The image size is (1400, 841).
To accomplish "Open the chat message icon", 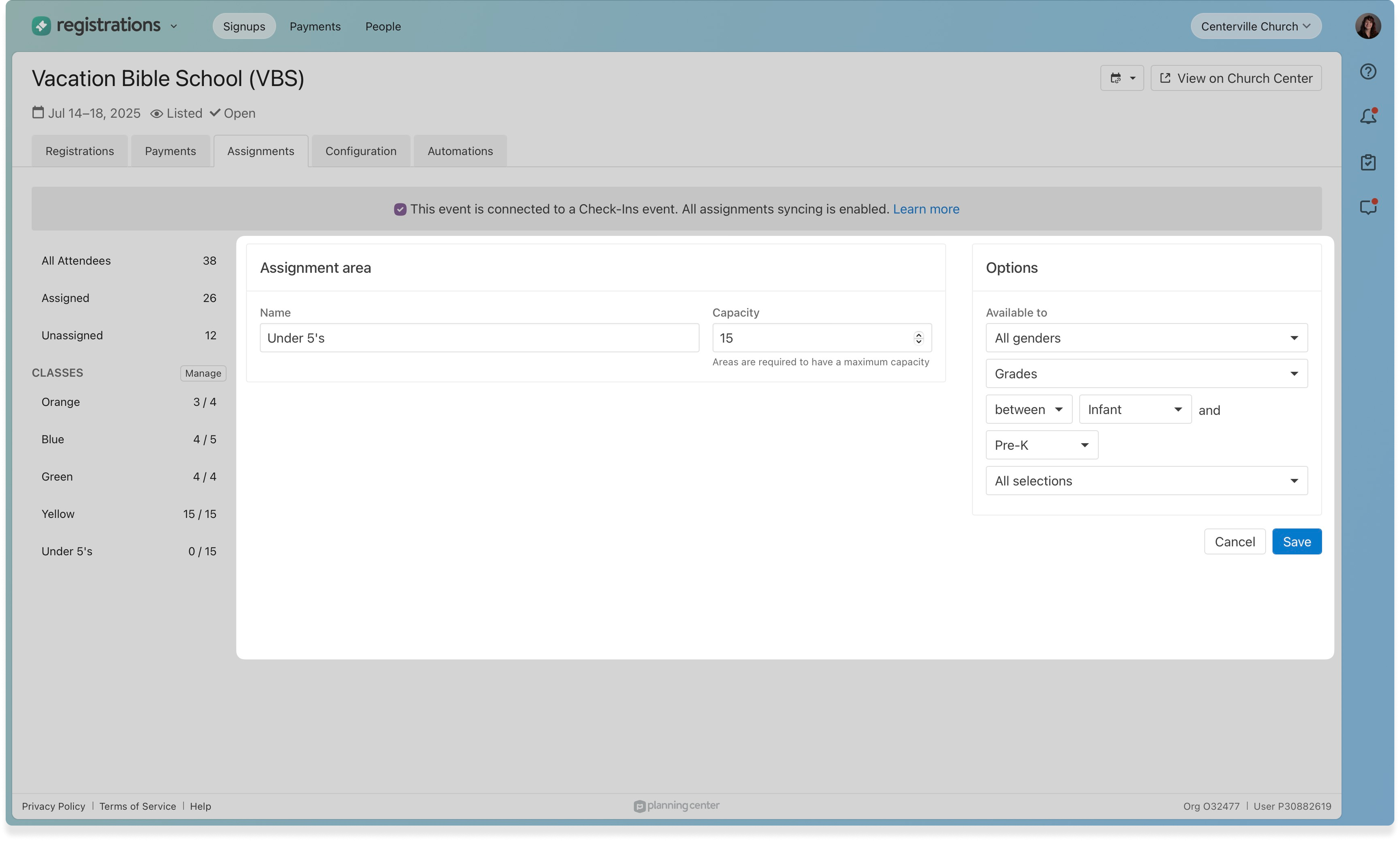I will (1368, 207).
